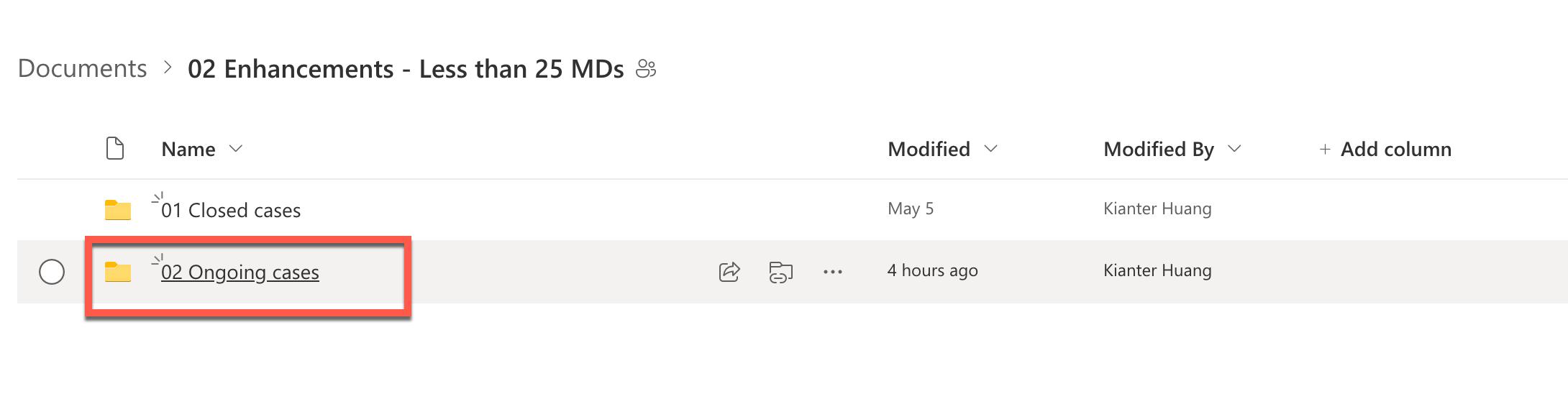The height and width of the screenshot is (407, 1568).
Task: Click the 01 Closed cases folder icon
Action: tap(118, 210)
